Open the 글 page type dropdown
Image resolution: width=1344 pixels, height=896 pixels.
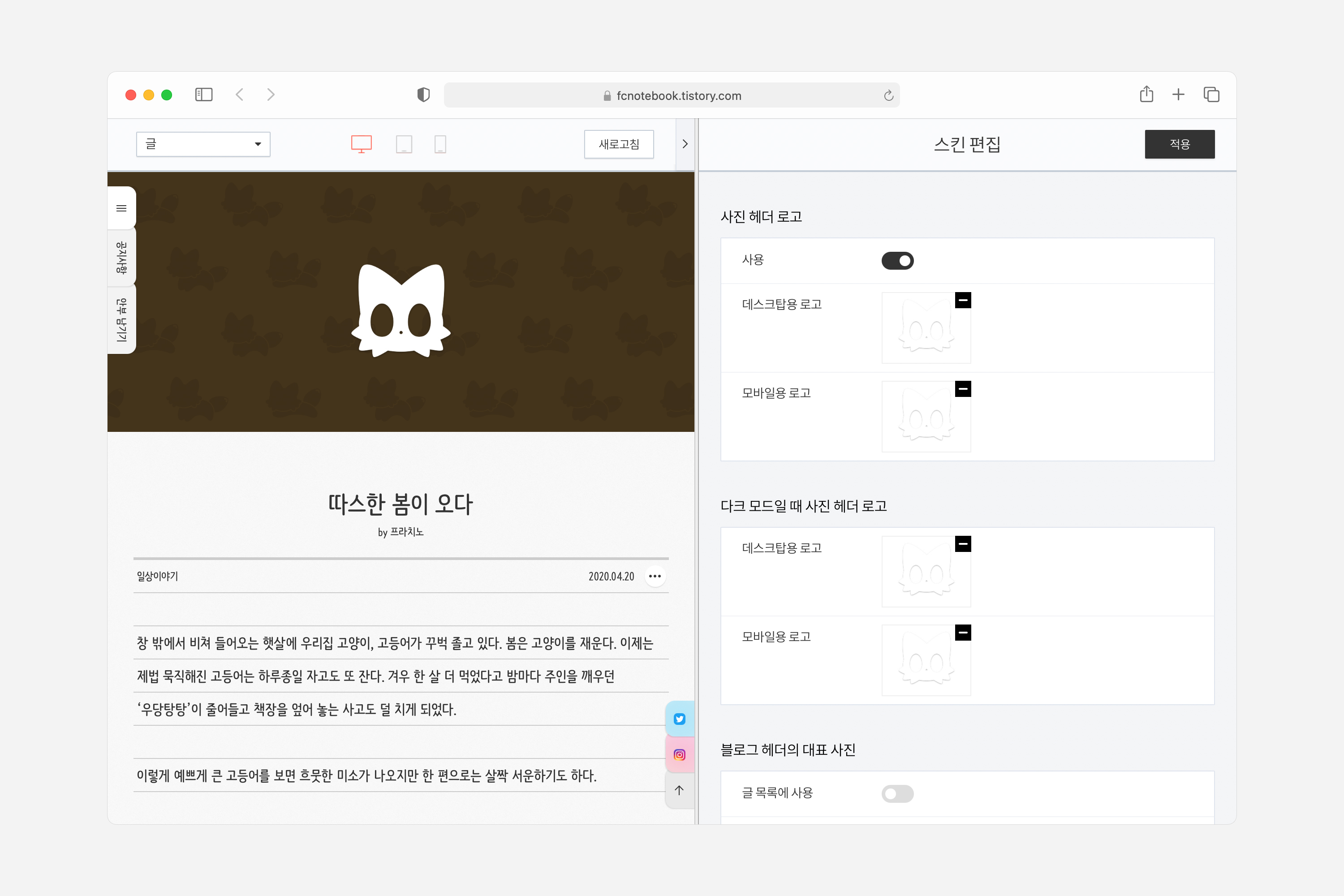pos(203,144)
